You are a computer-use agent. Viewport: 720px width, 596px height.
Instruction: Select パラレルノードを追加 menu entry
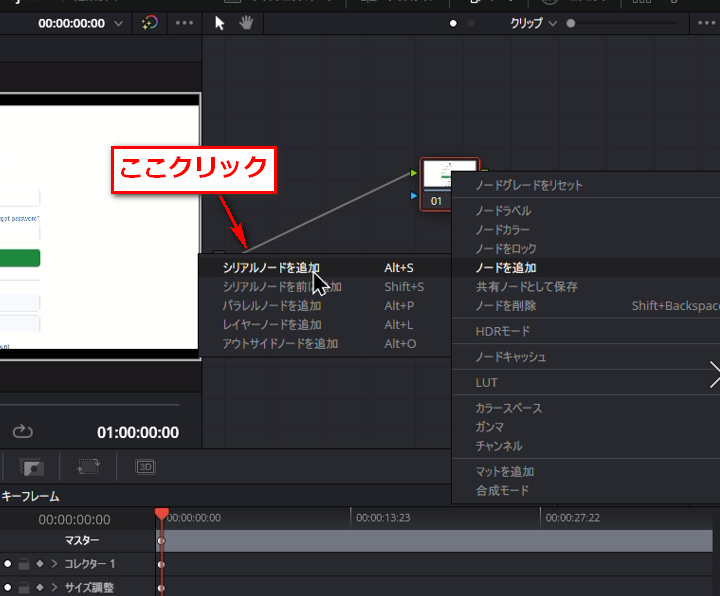coord(271,306)
